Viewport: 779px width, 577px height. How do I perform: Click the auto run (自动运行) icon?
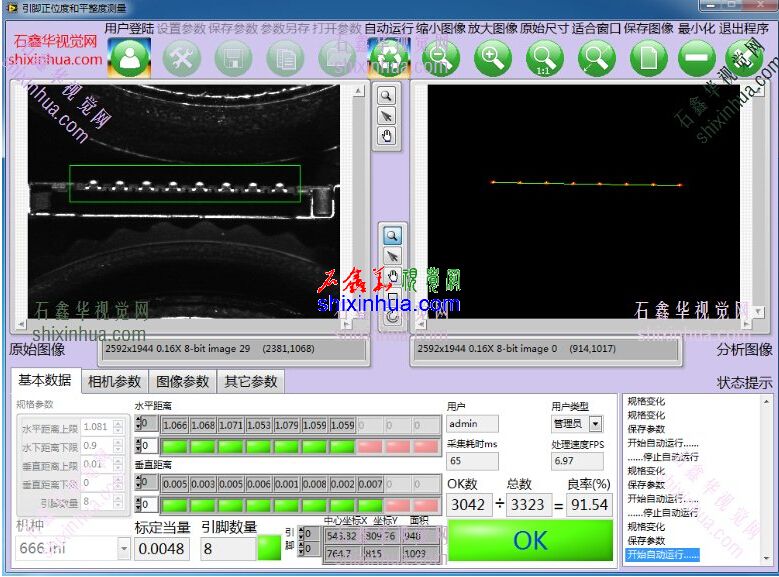click(387, 57)
